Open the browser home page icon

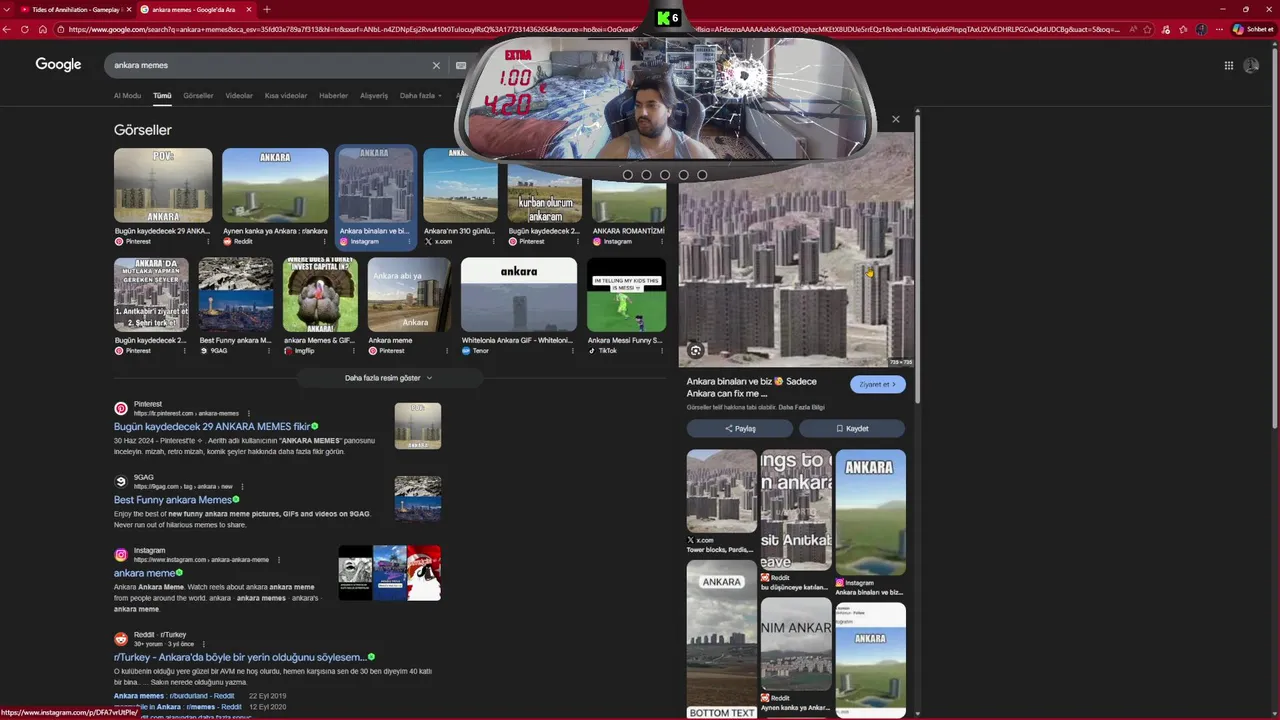[x=42, y=29]
